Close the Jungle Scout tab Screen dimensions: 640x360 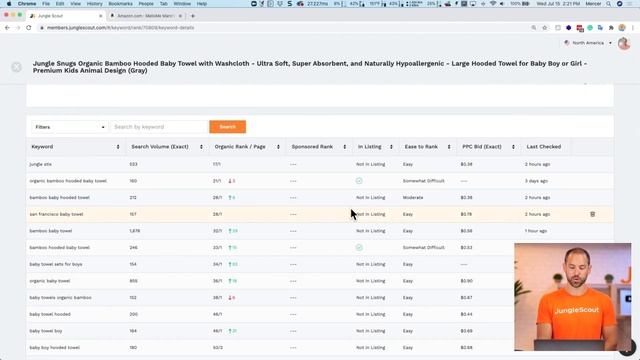point(100,16)
